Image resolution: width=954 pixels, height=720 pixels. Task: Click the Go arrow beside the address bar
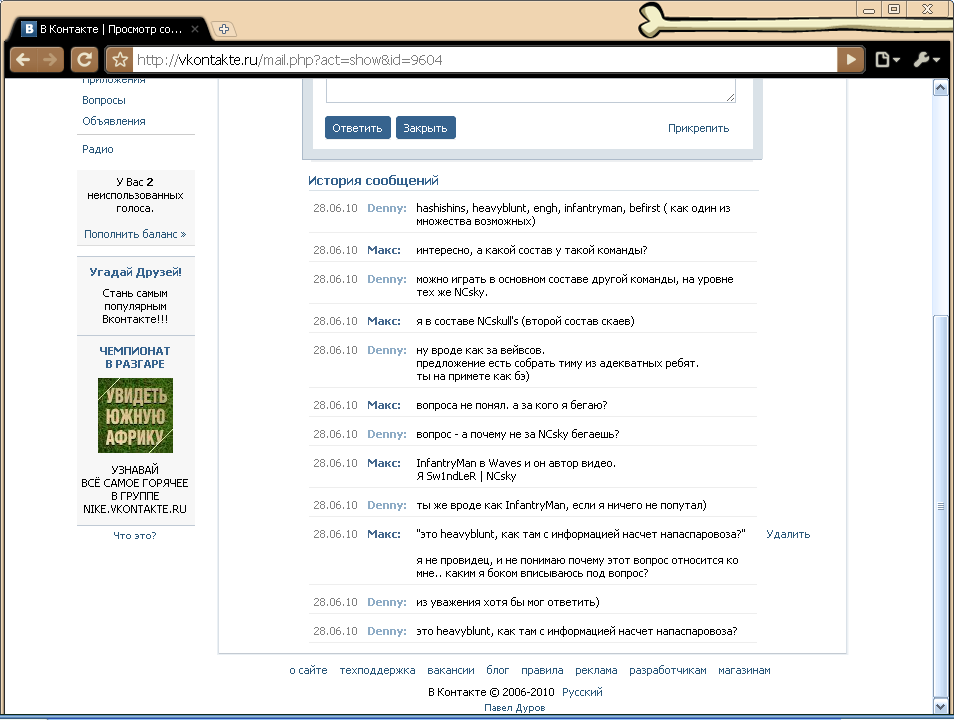pyautogui.click(x=851, y=60)
